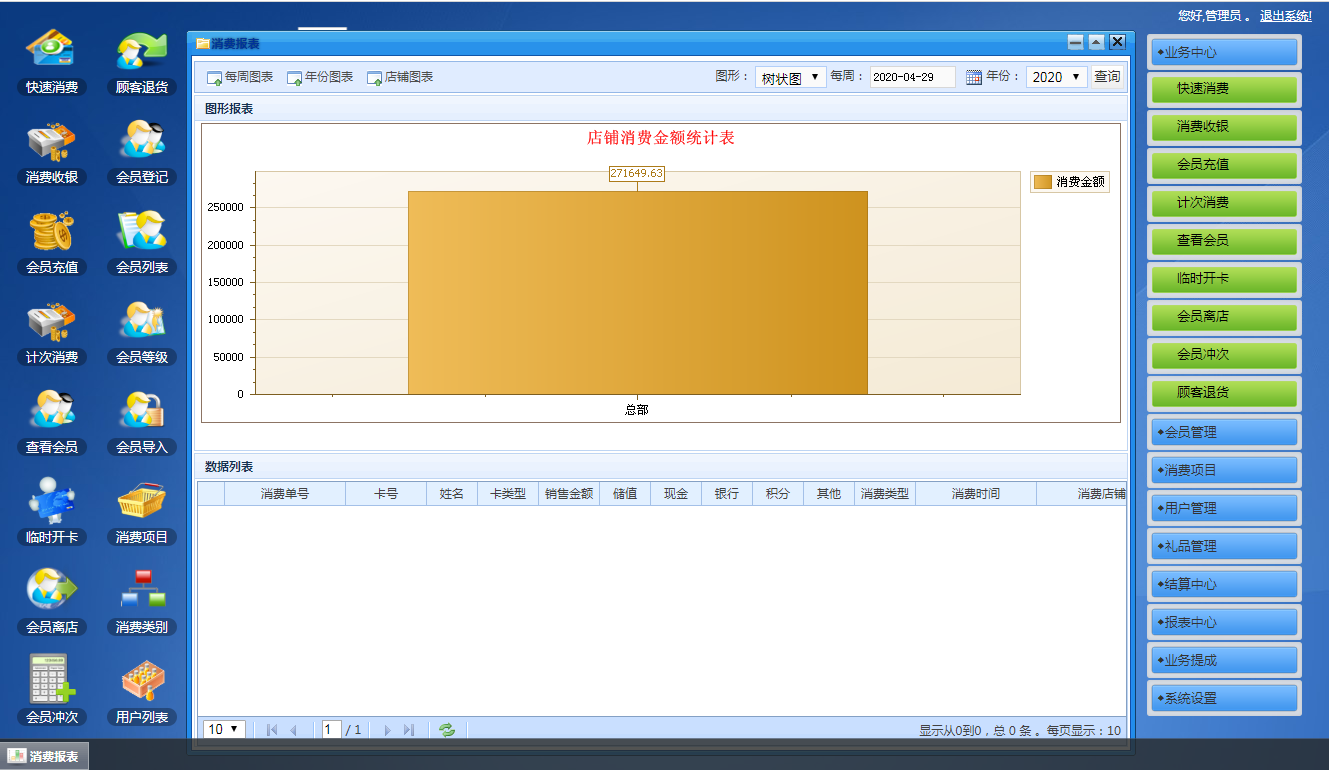Open the 临时开卡 desktop icon
This screenshot has width=1329, height=770.
coord(52,502)
